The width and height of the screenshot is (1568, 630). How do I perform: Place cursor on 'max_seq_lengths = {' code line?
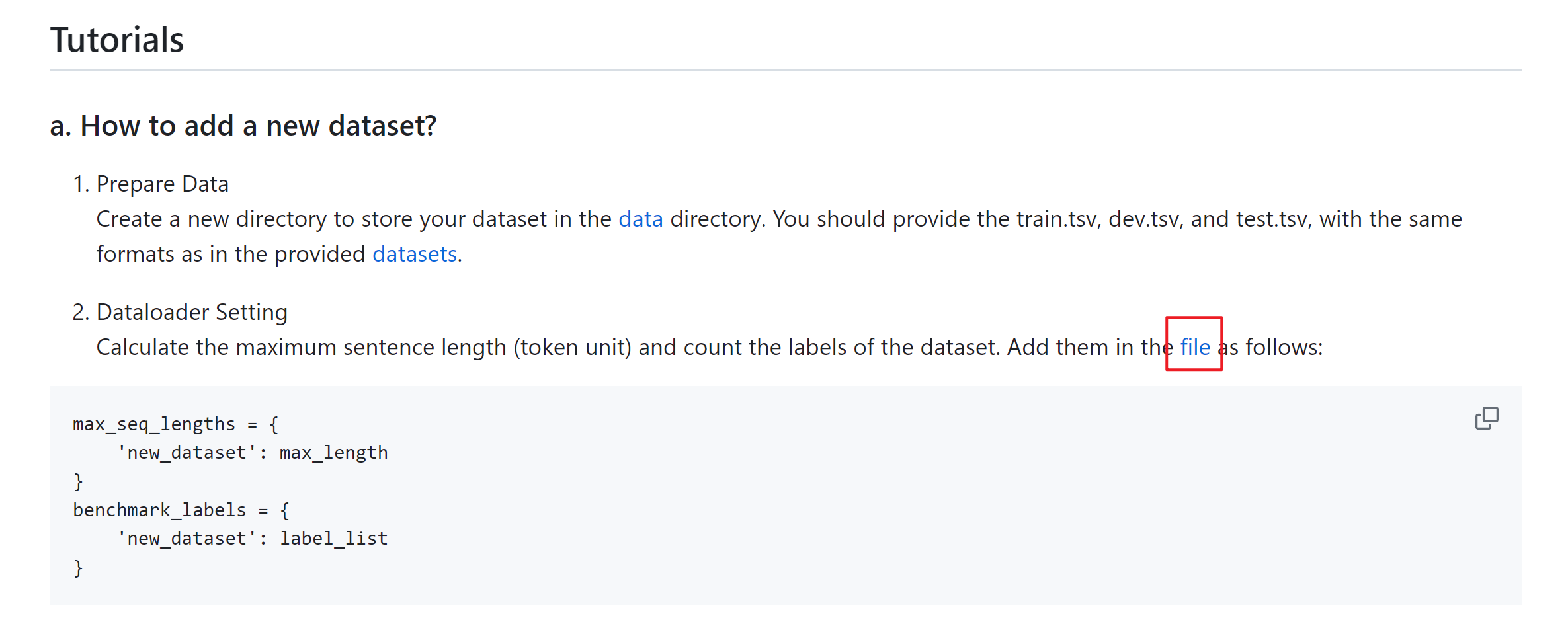tap(176, 424)
